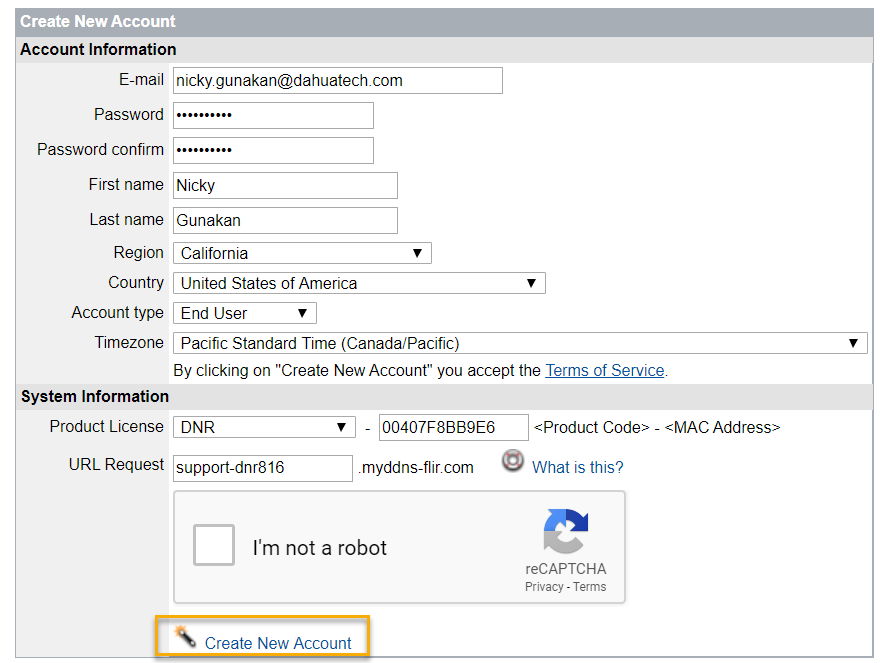
Task: Open the Product License DNR dropdown
Action: pyautogui.click(x=264, y=427)
